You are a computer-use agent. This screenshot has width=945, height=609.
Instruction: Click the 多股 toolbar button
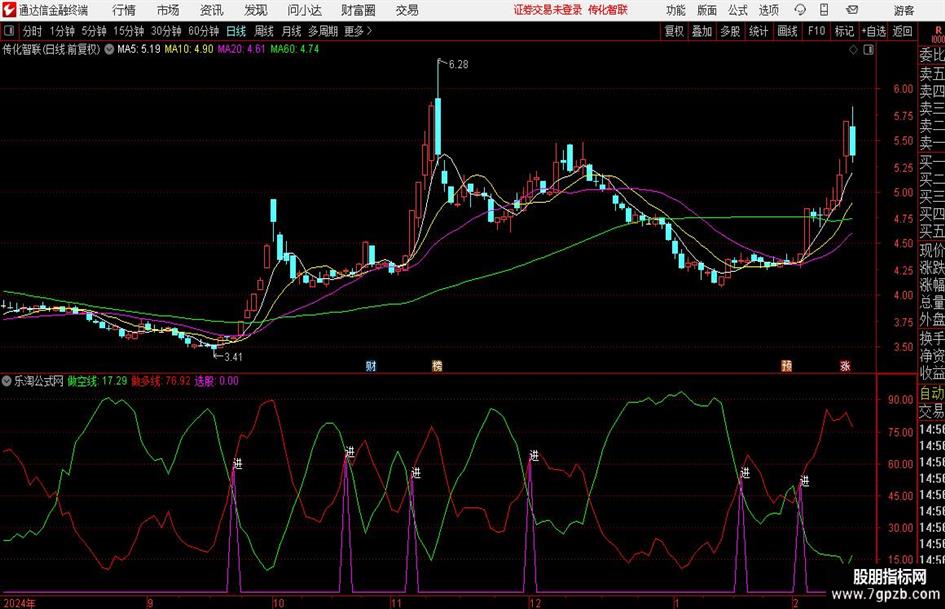coord(730,31)
